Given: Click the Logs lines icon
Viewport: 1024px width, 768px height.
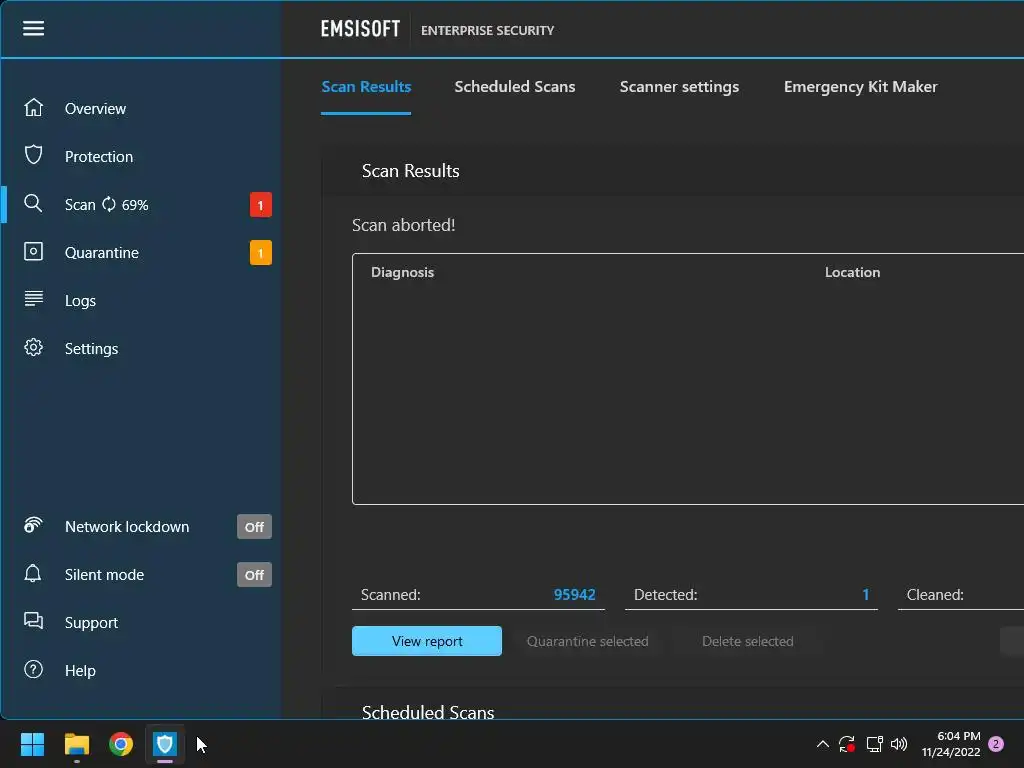Looking at the screenshot, I should coord(33,299).
